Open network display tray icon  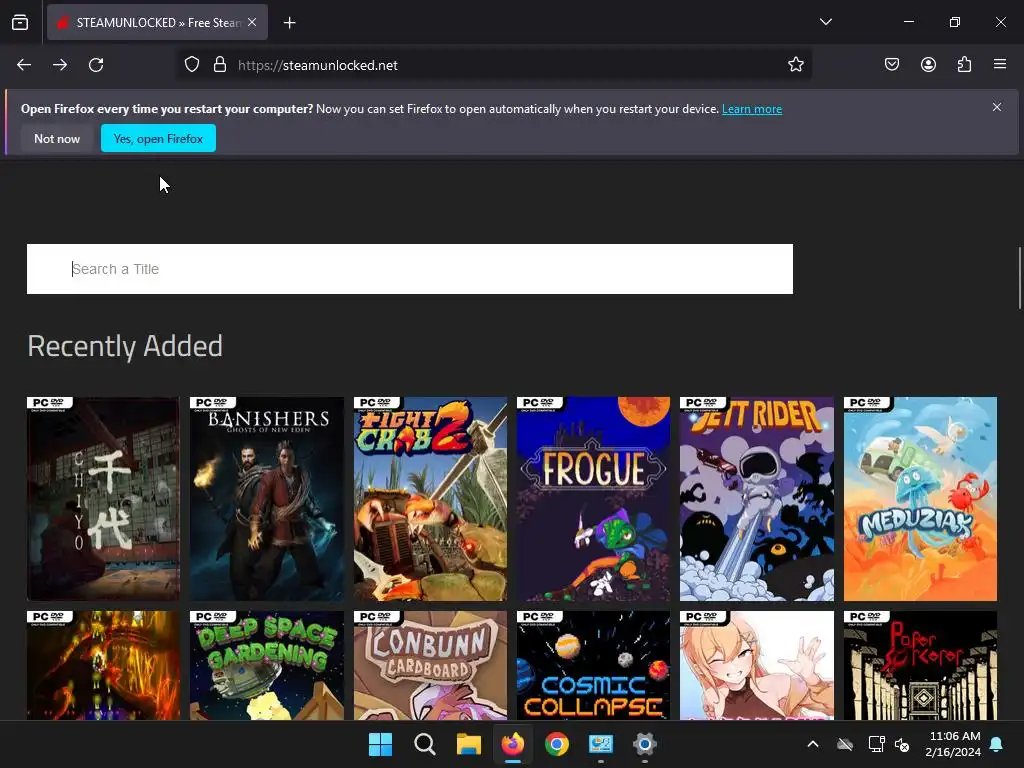876,744
